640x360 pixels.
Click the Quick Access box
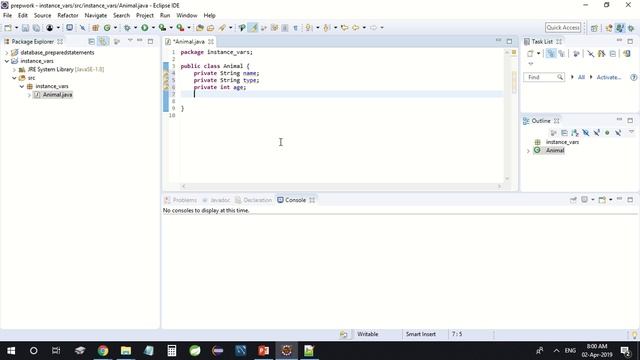click(x=563, y=28)
